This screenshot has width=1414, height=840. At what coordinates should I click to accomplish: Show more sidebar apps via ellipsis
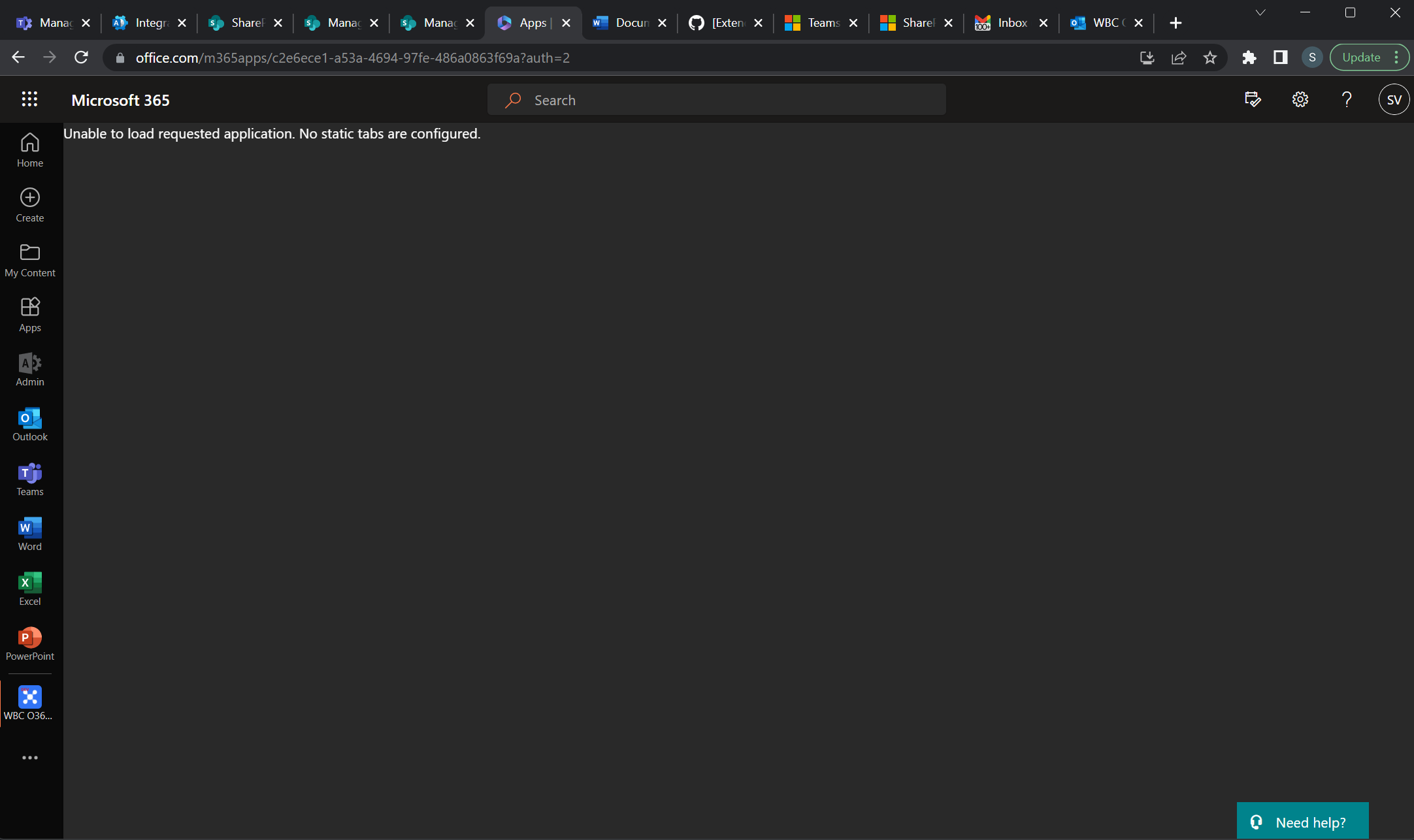29,757
